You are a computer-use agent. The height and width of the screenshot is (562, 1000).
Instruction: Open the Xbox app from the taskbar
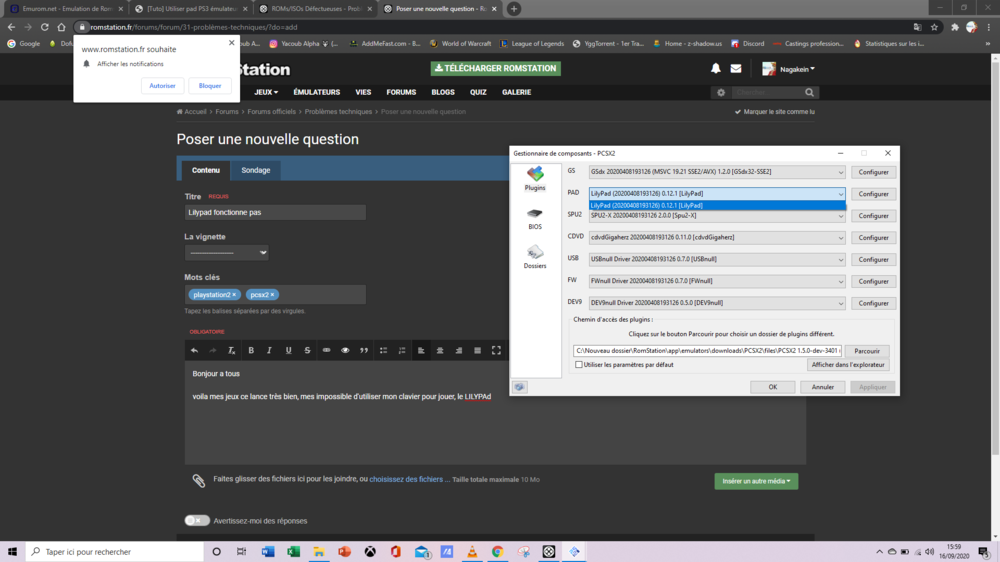(370, 552)
